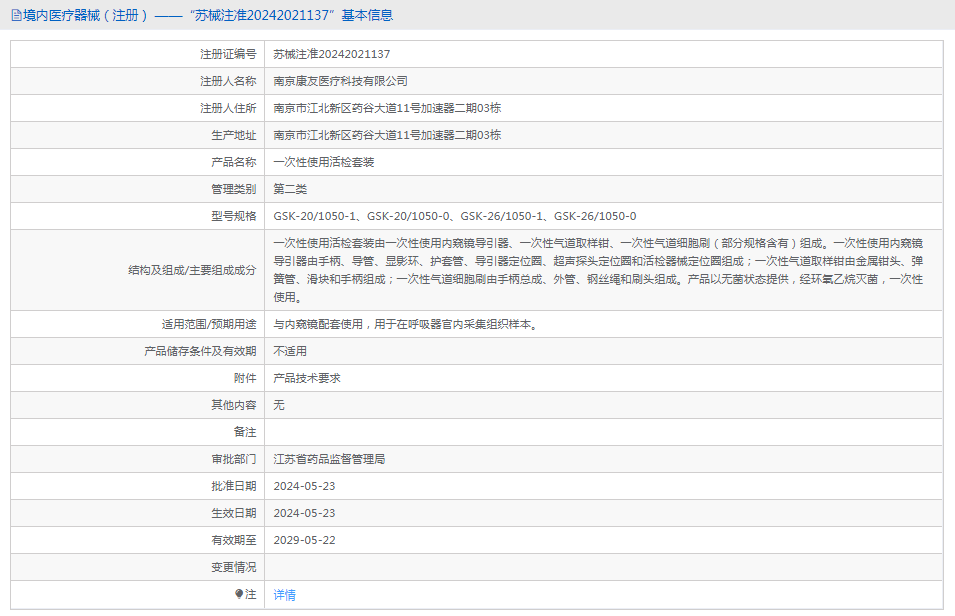The image size is (955, 616).
Task: Click the model specification GSK-20/1050-1 text
Action: [x=314, y=216]
